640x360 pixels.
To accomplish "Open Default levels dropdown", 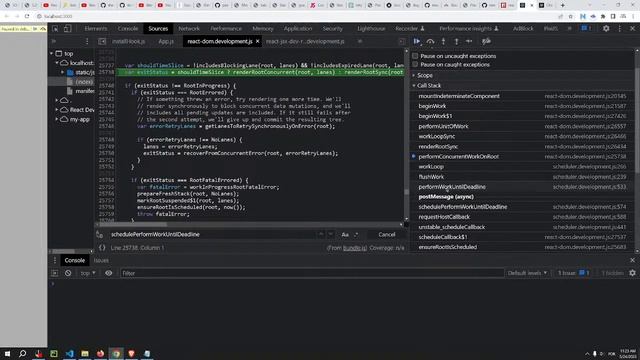I will tap(527, 273).
